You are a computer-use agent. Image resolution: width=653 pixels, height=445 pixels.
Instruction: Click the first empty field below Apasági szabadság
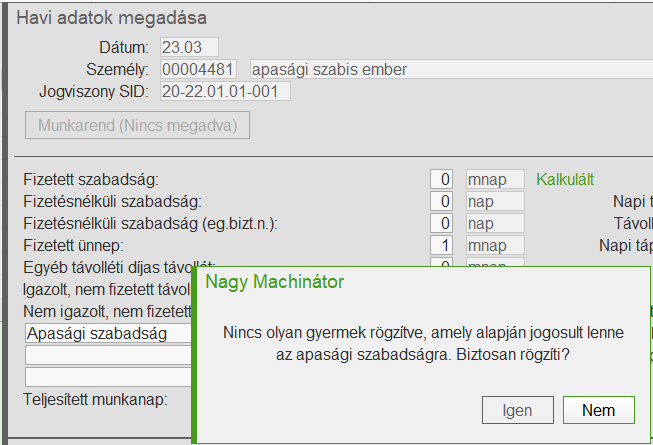(108, 355)
